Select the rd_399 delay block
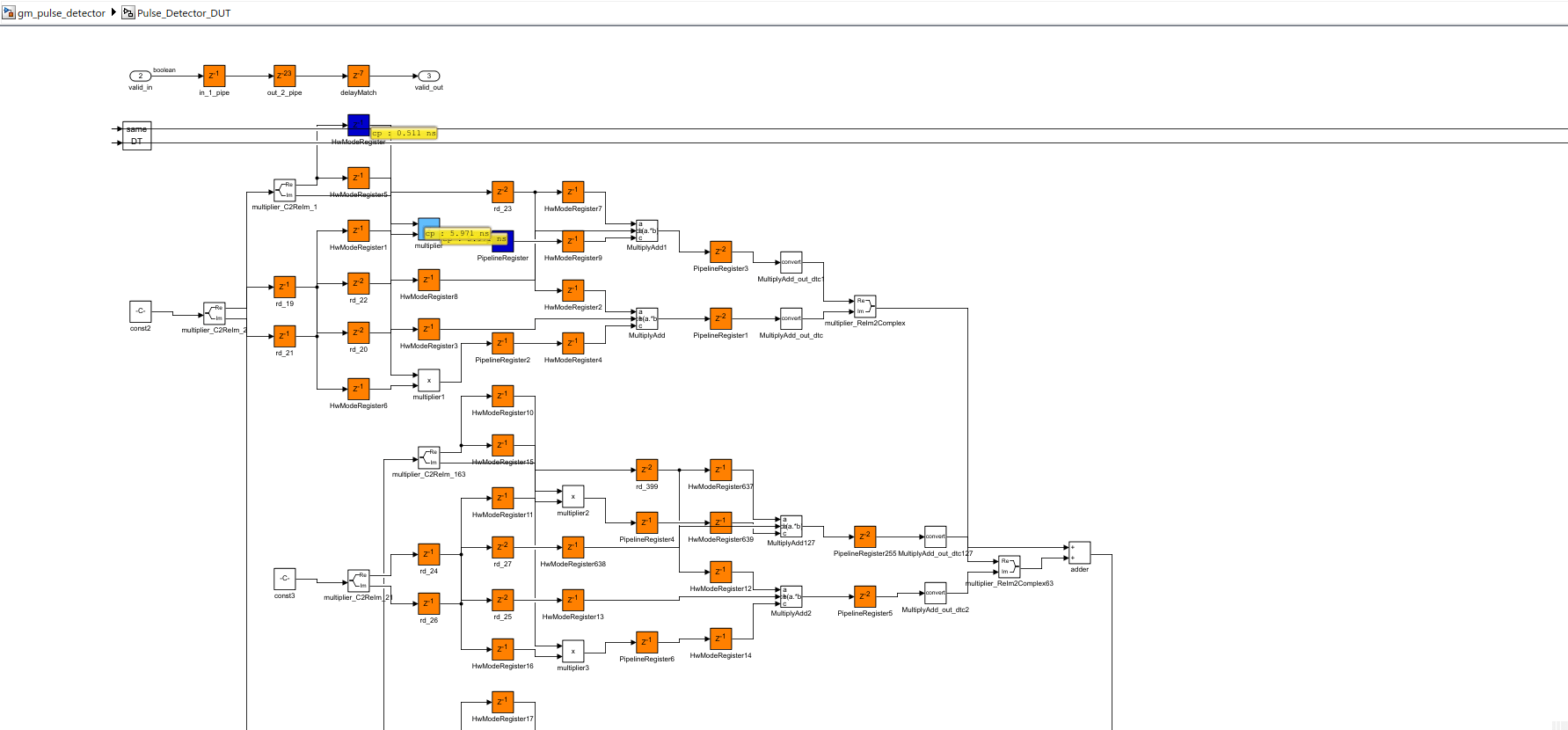1568x730 pixels. pyautogui.click(x=647, y=470)
